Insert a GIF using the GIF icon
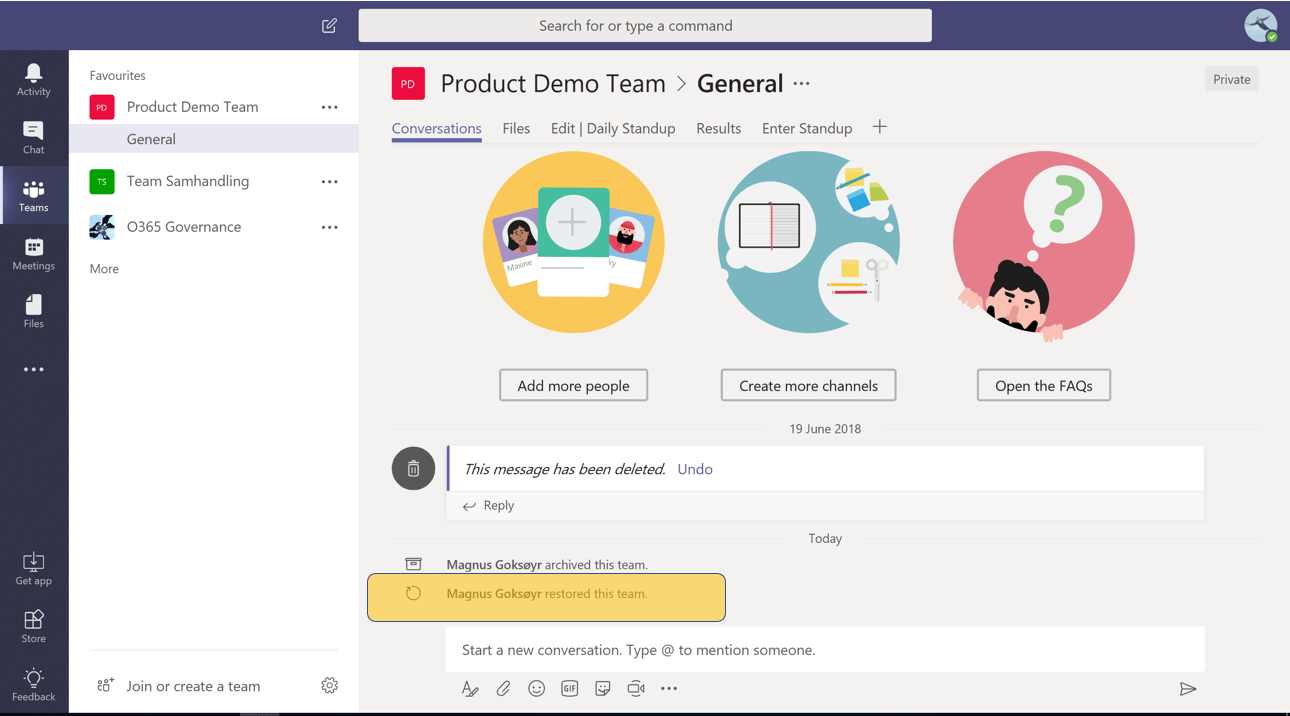Screen dimensions: 1290x716 pyautogui.click(x=569, y=688)
